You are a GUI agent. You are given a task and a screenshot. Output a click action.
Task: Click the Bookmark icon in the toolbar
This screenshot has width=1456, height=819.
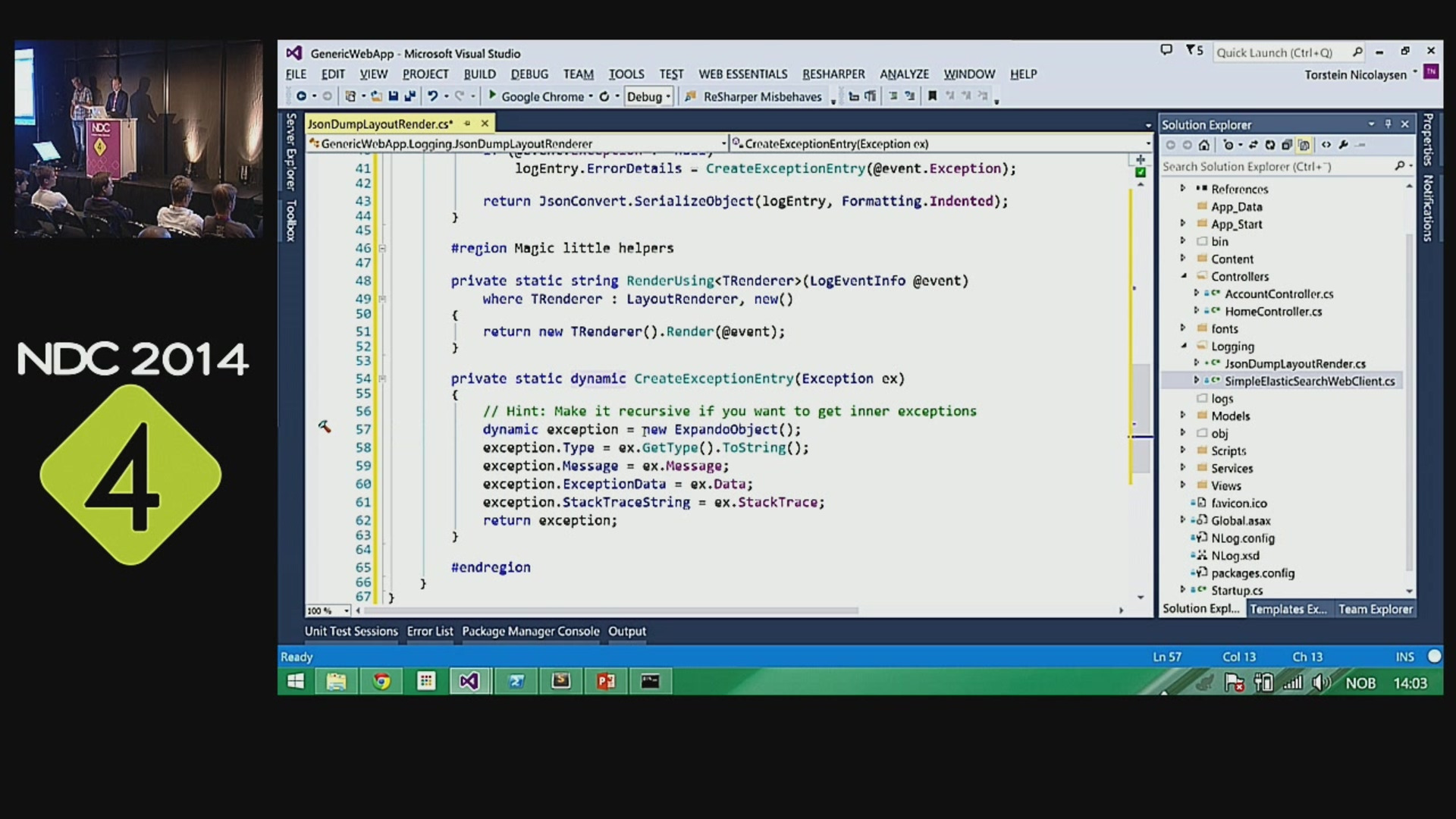pos(932,96)
